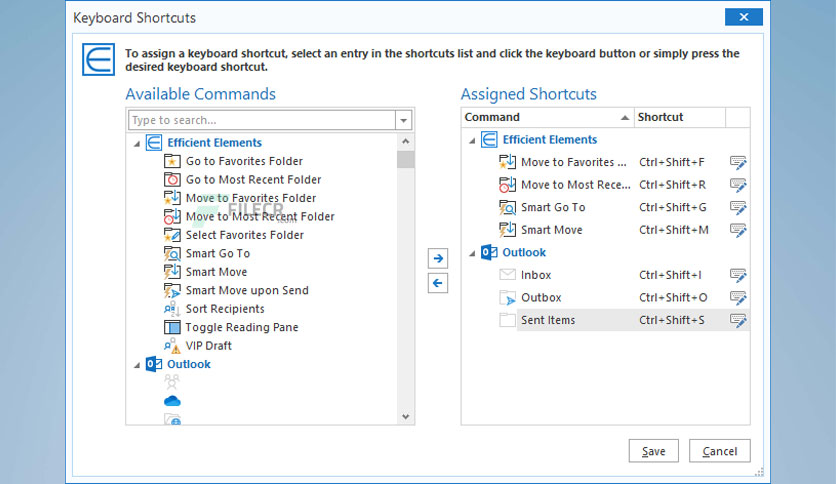Click the VIP Draft icon
Viewport: 836px width, 484px height.
[172, 346]
